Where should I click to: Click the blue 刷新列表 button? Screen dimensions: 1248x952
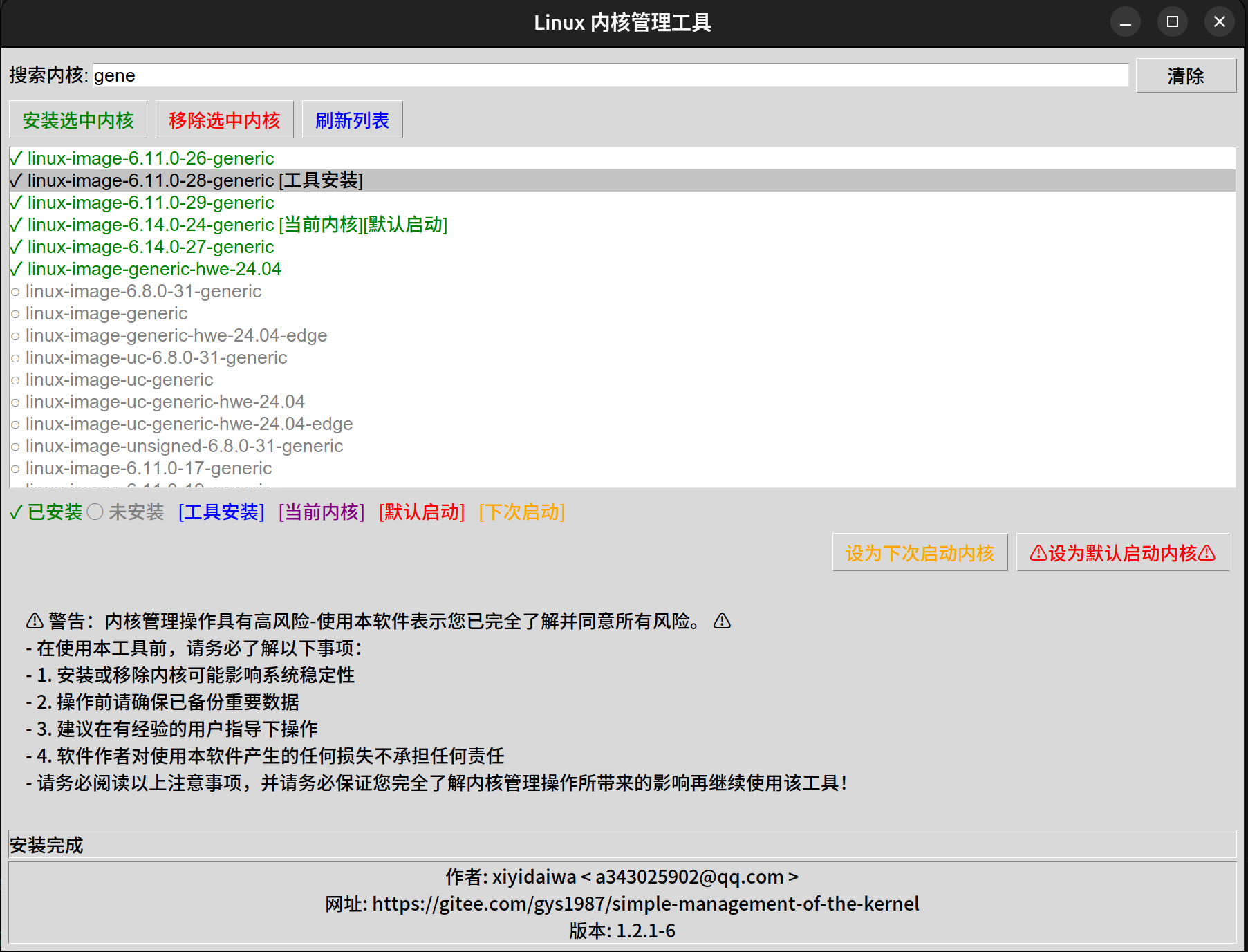353,120
